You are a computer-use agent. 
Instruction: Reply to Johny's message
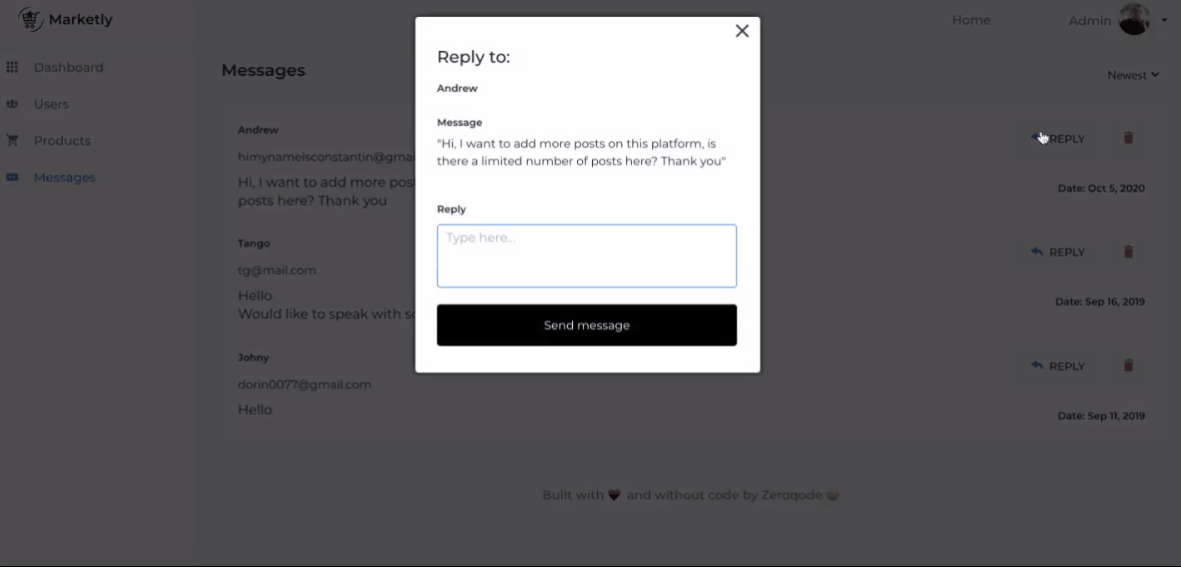[1058, 366]
